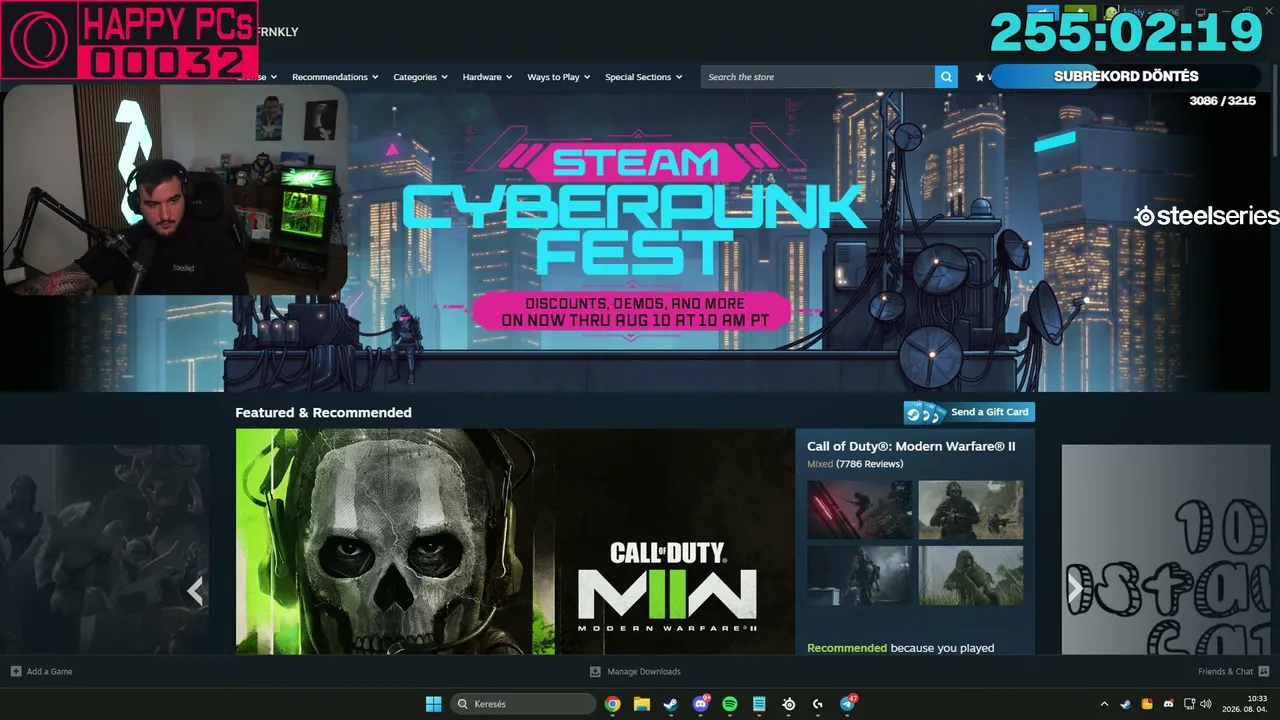Expand the Categories dropdown menu

coord(420,77)
